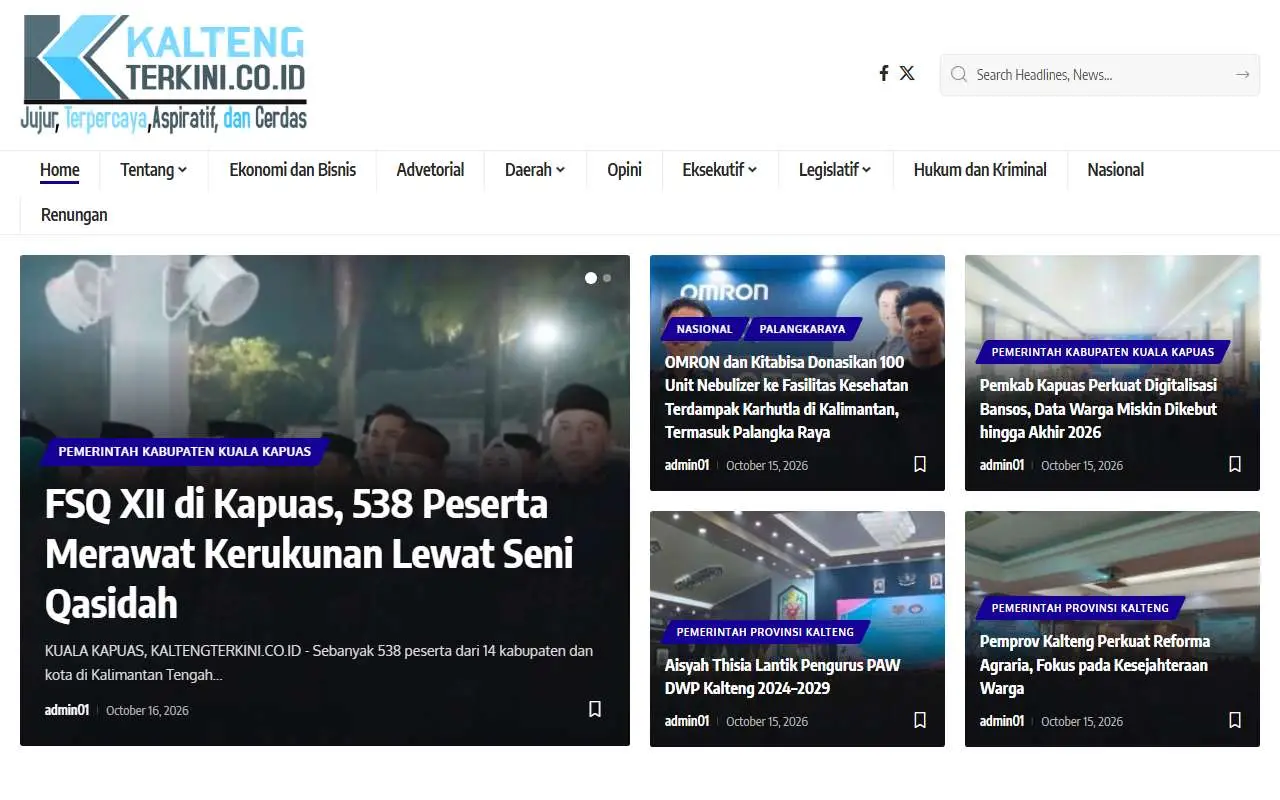Select the first slider dot
This screenshot has width=1280, height=800.
coord(591,278)
